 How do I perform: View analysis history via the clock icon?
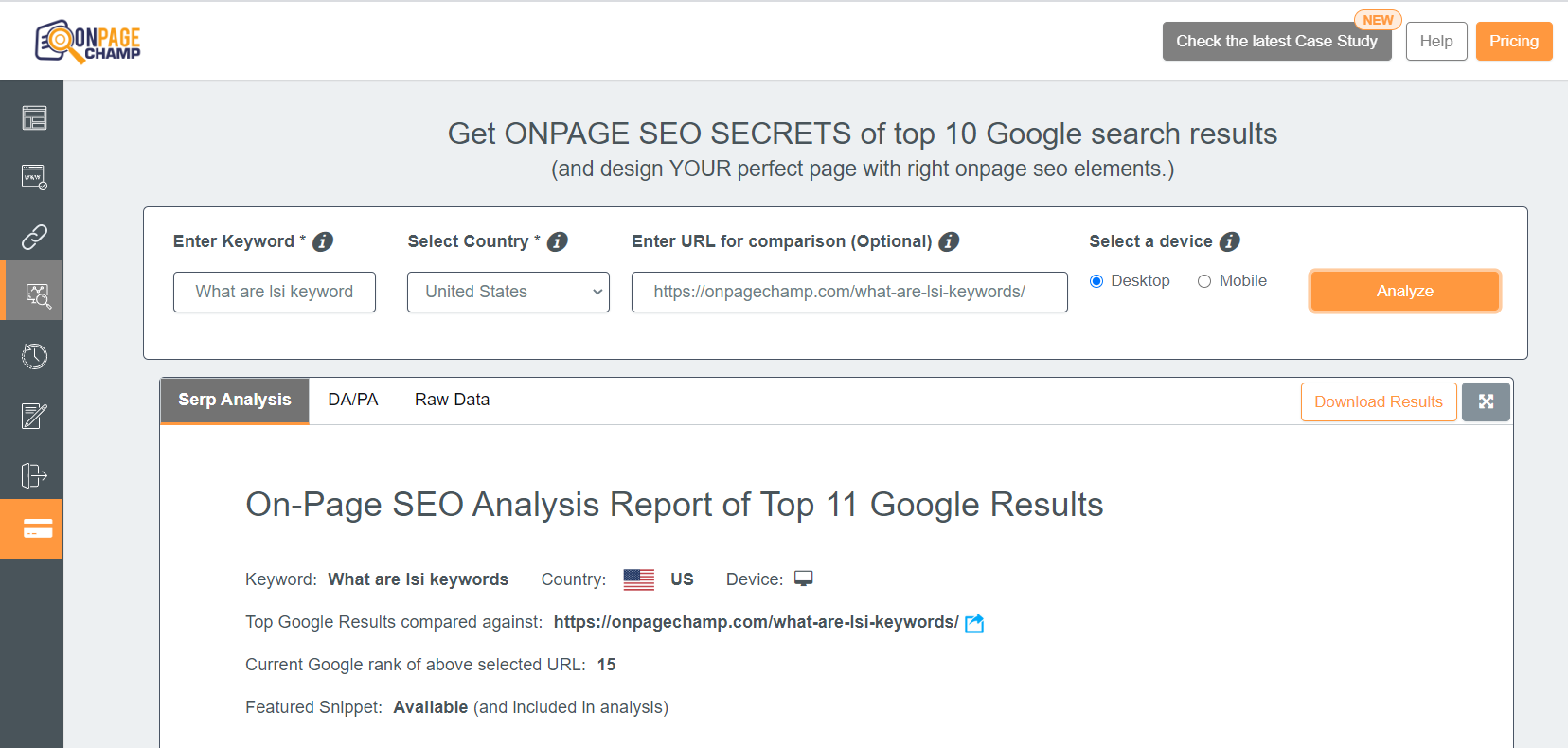[x=32, y=355]
